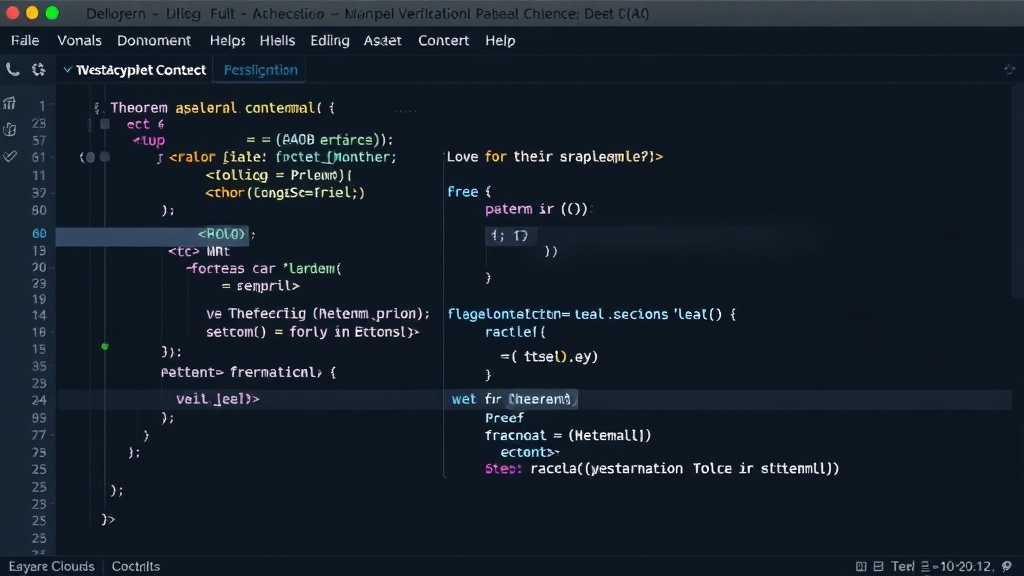
Task: Open the Vonals menu
Action: tap(79, 40)
